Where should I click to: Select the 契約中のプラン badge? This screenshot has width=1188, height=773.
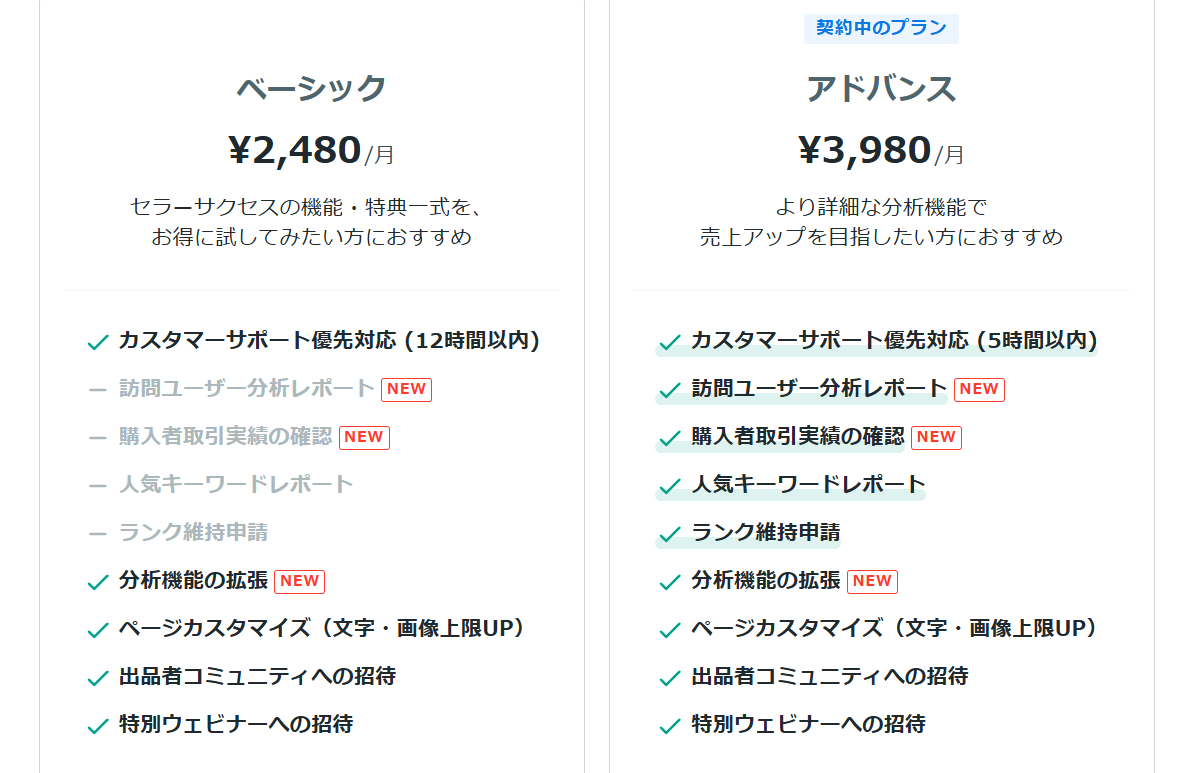[x=881, y=29]
